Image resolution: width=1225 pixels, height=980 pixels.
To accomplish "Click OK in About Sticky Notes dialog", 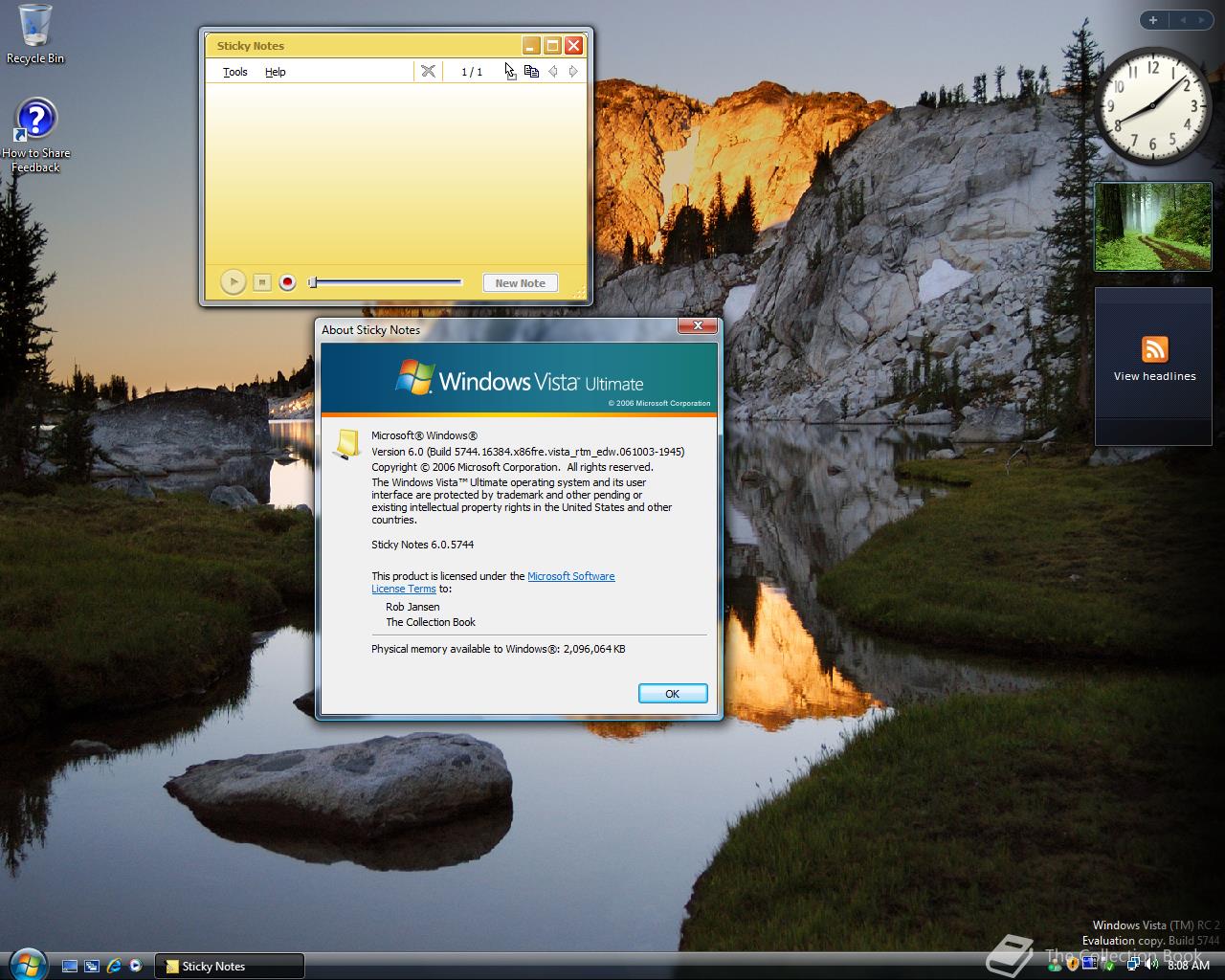I will pyautogui.click(x=672, y=694).
